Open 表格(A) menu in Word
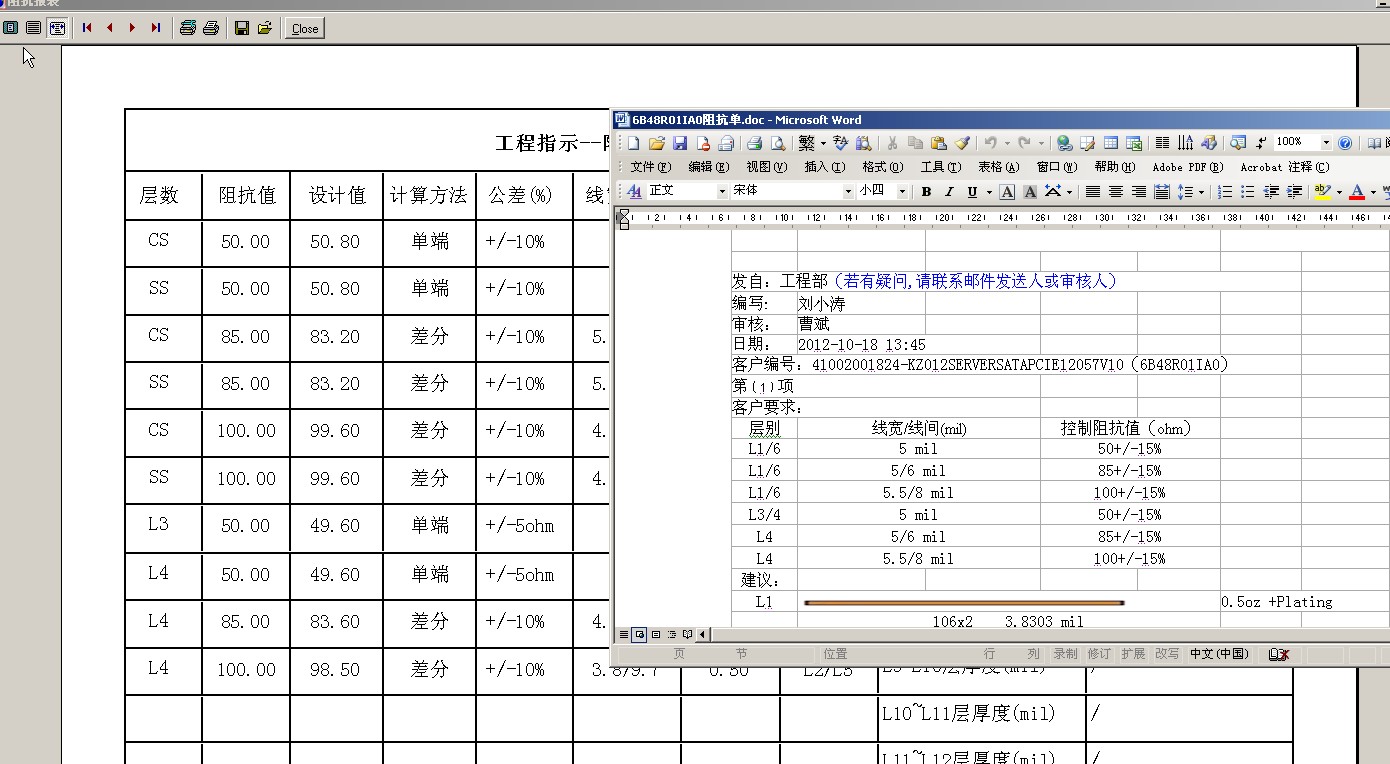 click(998, 167)
